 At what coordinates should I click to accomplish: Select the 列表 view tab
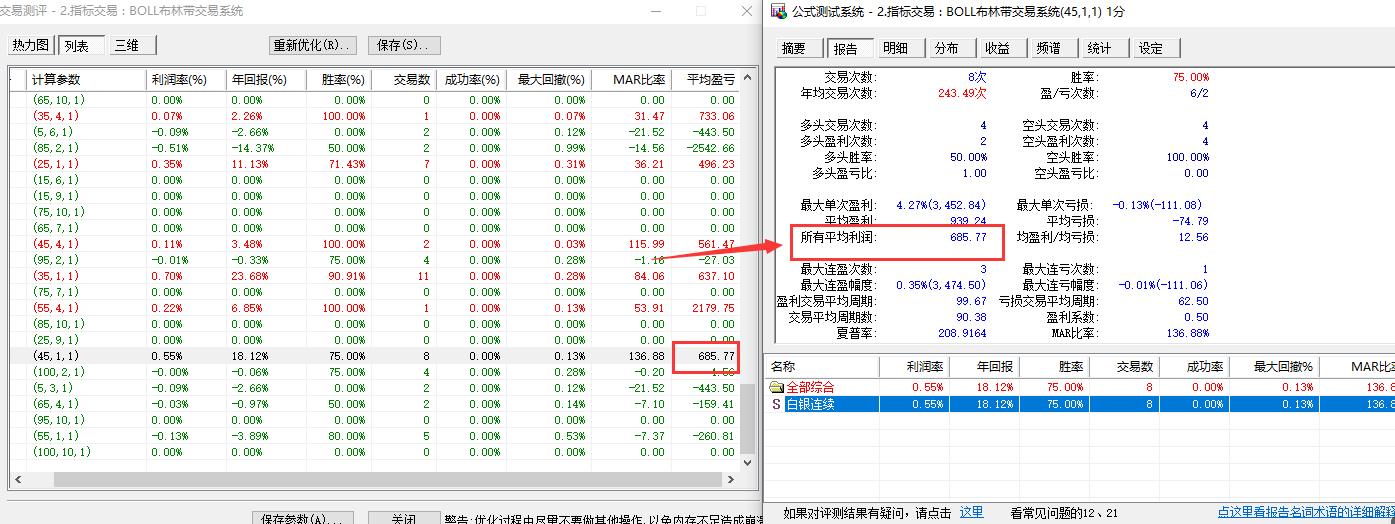point(80,45)
